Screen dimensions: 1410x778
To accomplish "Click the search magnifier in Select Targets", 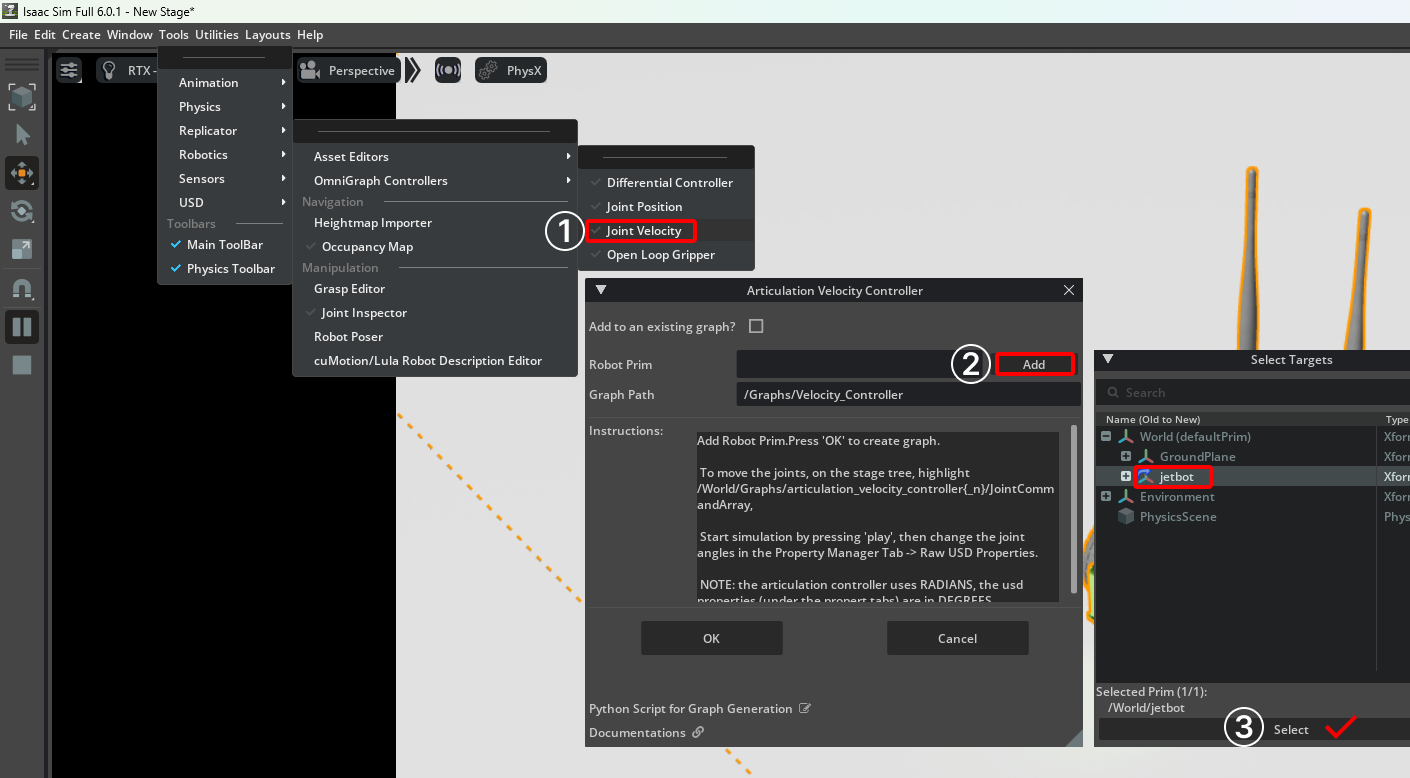I will (1111, 393).
